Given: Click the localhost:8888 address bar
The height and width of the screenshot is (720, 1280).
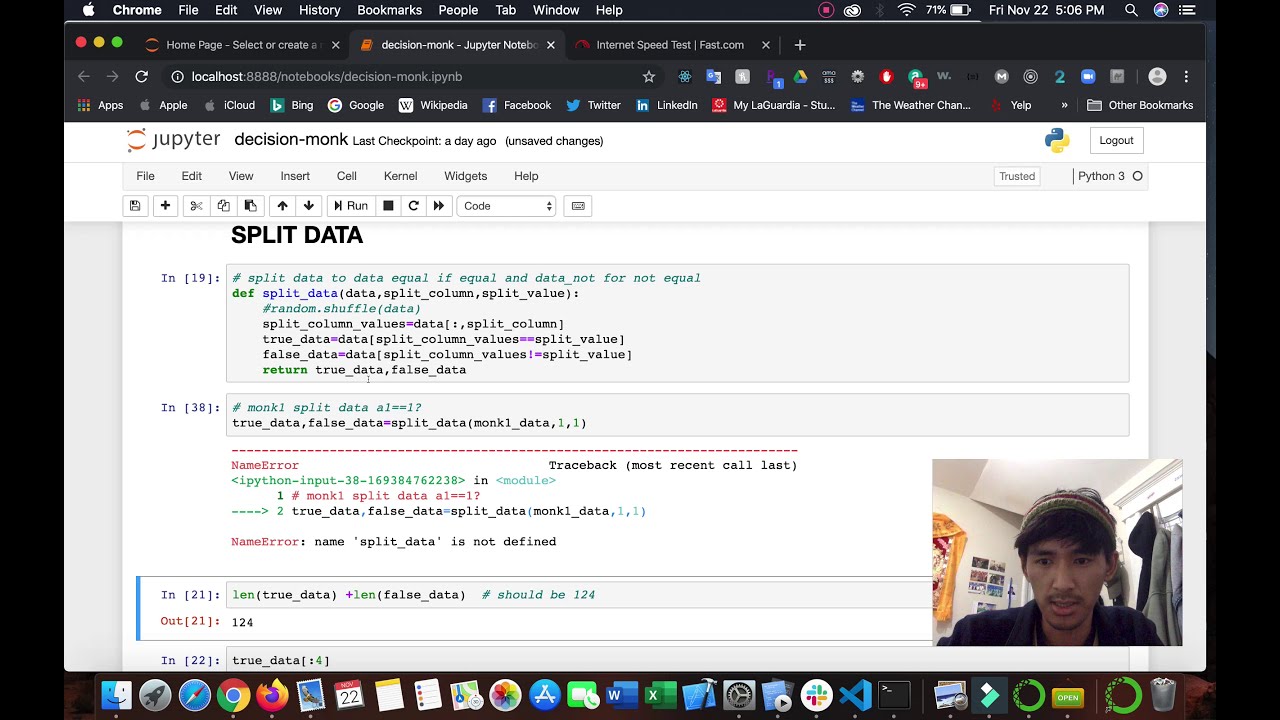Looking at the screenshot, I should (400, 76).
